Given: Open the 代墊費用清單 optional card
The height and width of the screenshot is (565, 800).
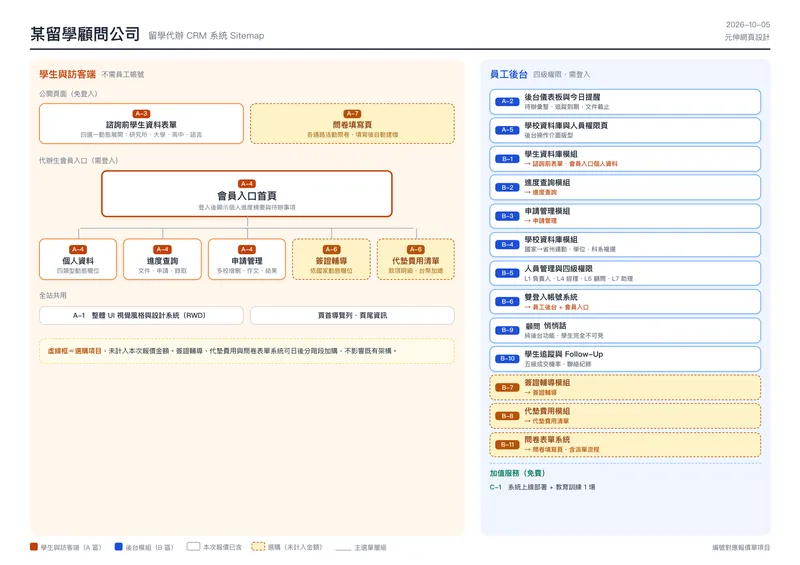Looking at the screenshot, I should [x=416, y=259].
